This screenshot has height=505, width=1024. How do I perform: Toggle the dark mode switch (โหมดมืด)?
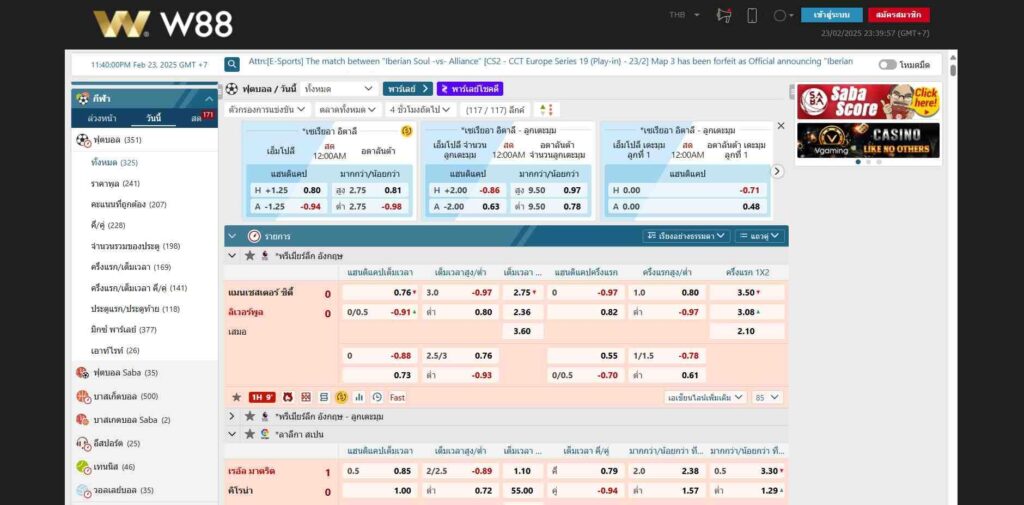[888, 64]
